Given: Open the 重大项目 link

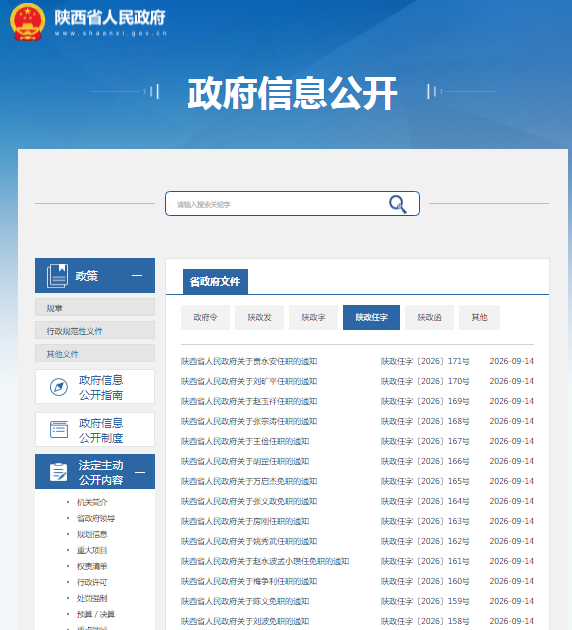Looking at the screenshot, I should click(92, 550).
